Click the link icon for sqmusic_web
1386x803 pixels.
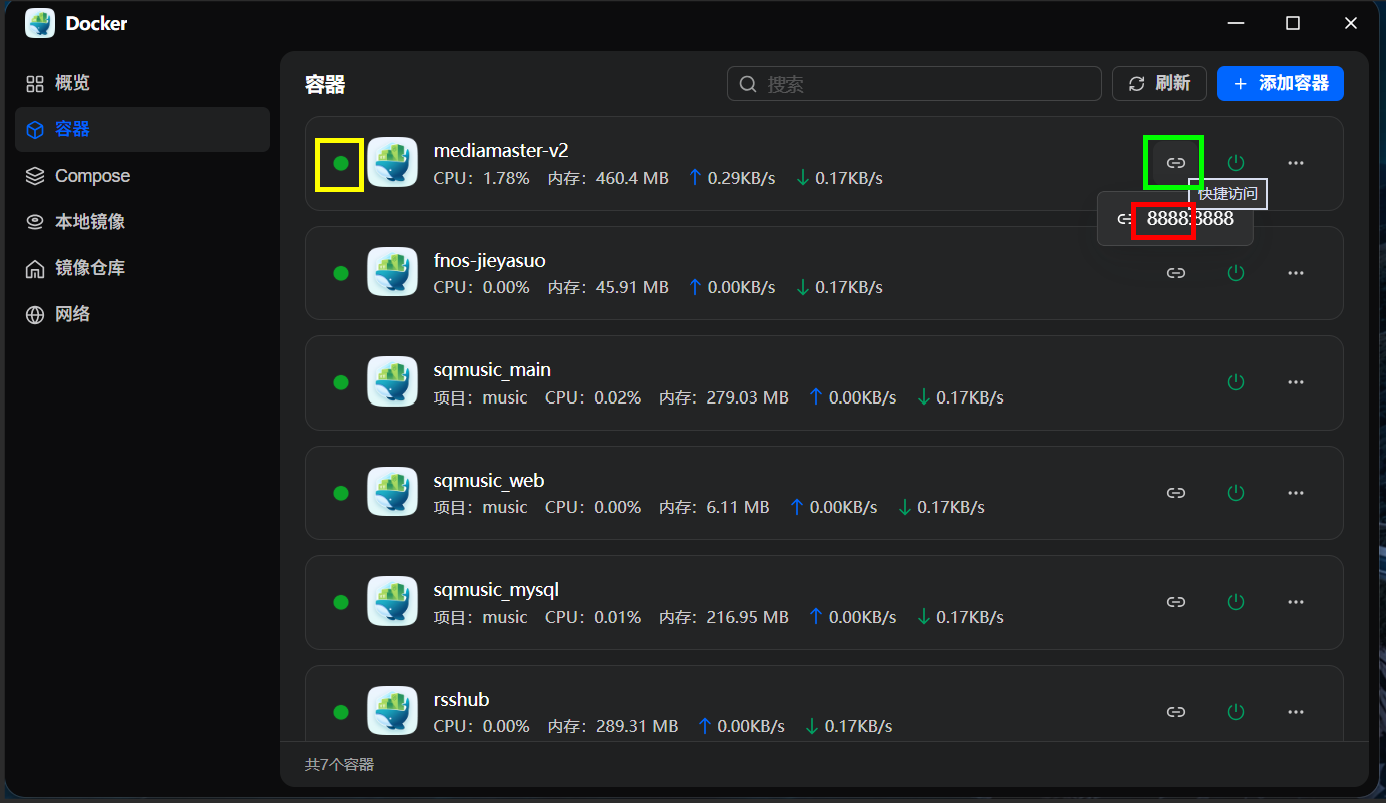(x=1176, y=492)
